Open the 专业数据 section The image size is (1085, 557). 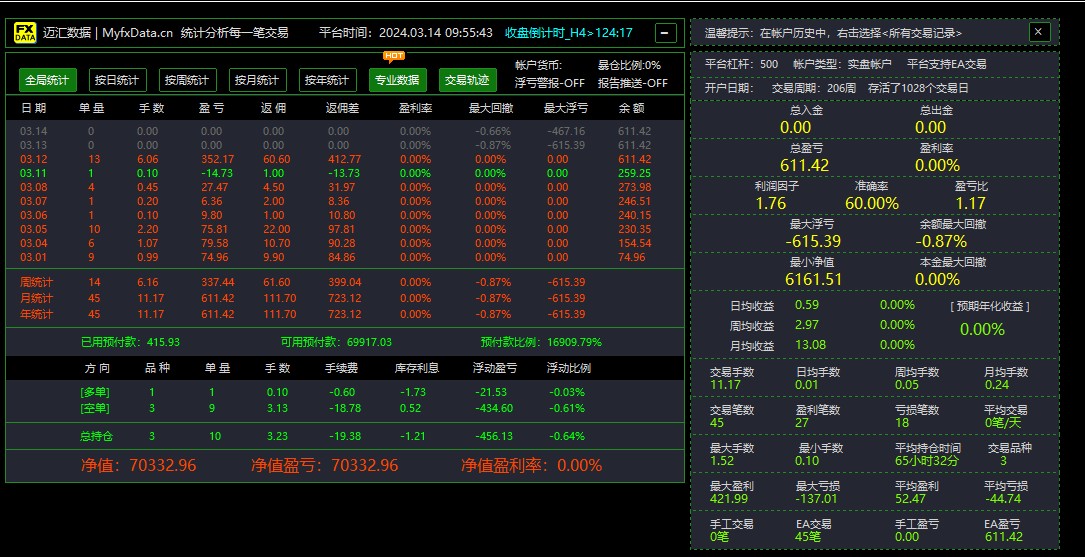(397, 80)
